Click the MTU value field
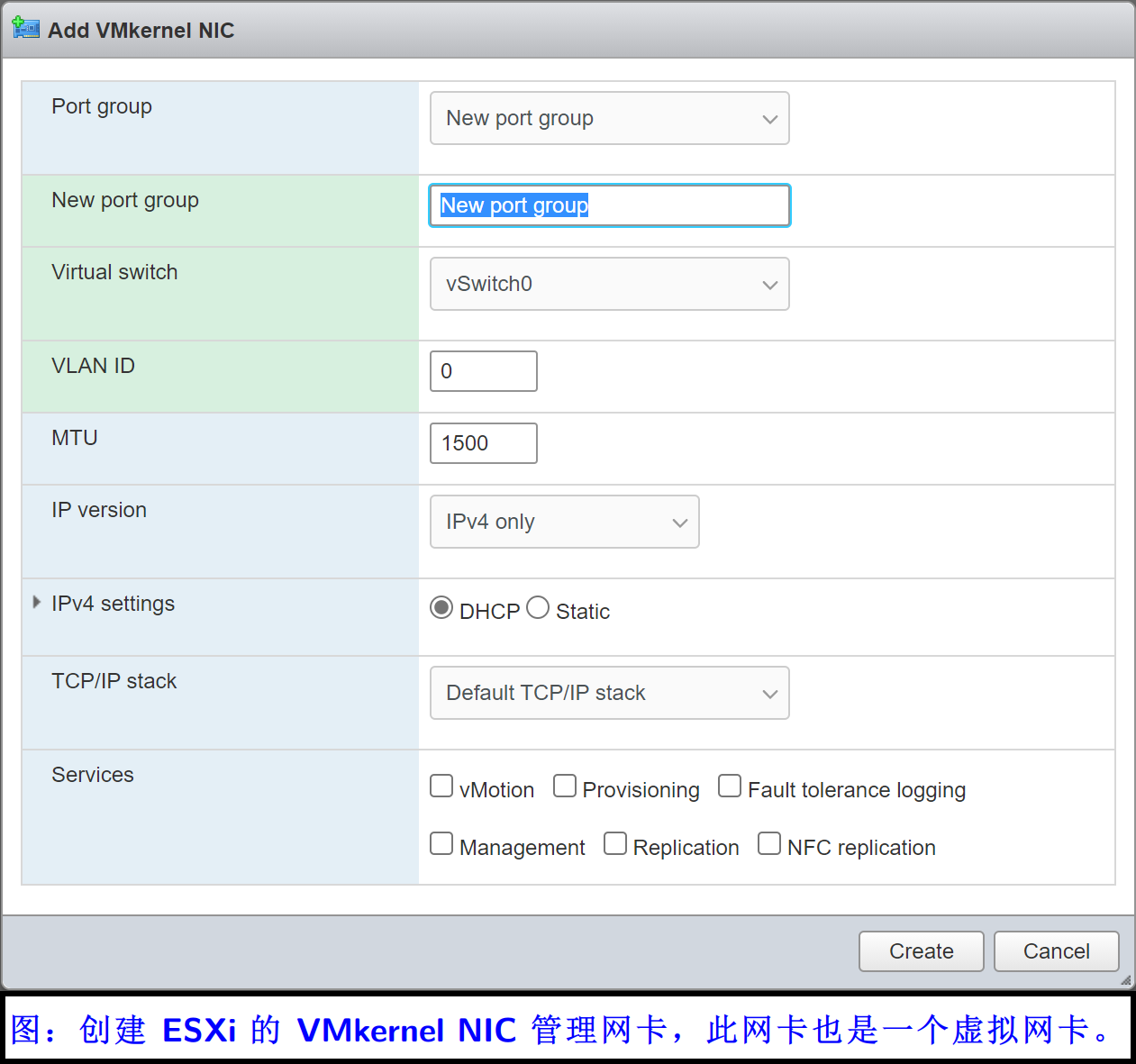Viewport: 1136px width, 1064px height. click(x=483, y=442)
